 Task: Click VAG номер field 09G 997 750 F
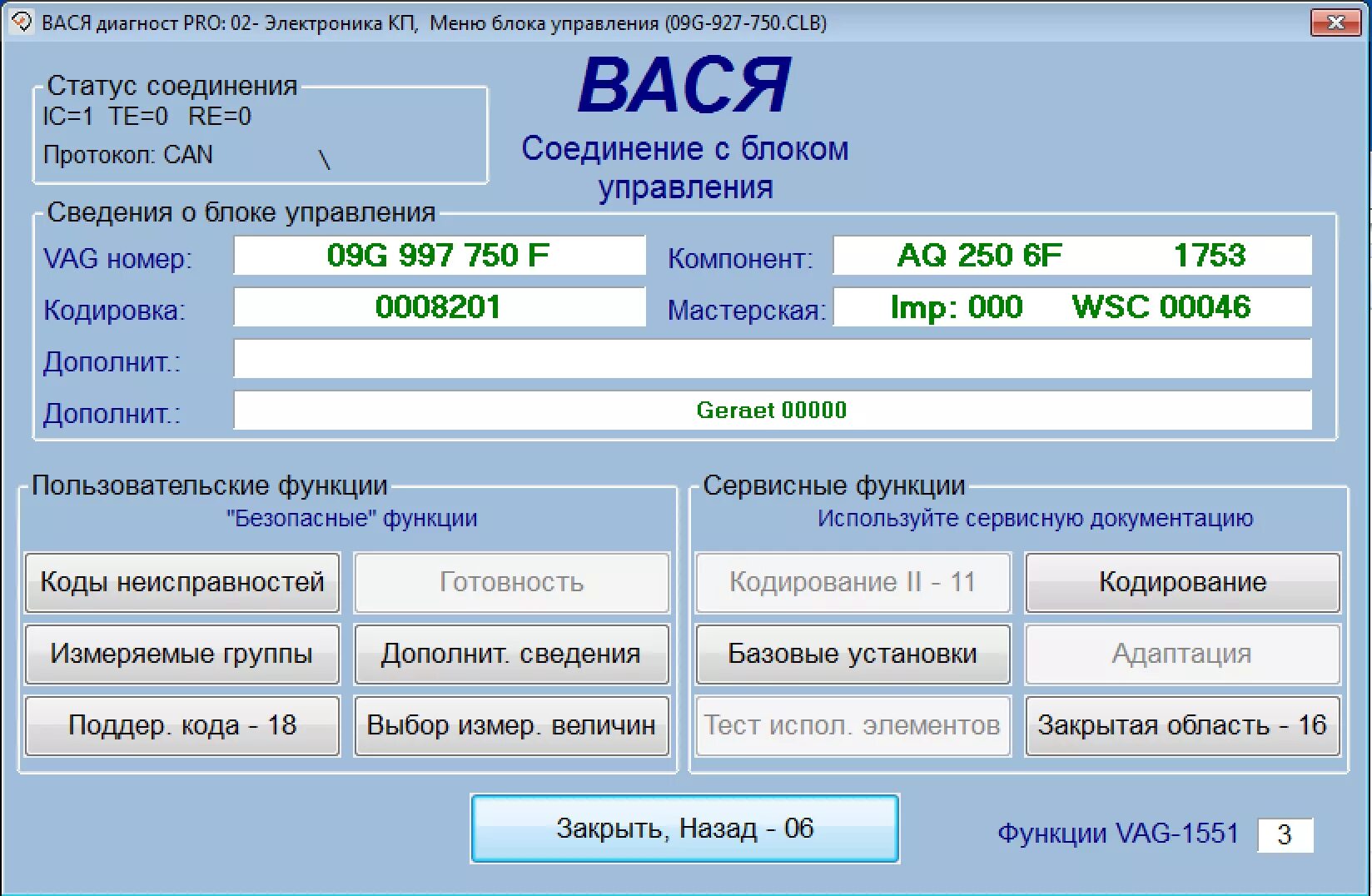(439, 256)
